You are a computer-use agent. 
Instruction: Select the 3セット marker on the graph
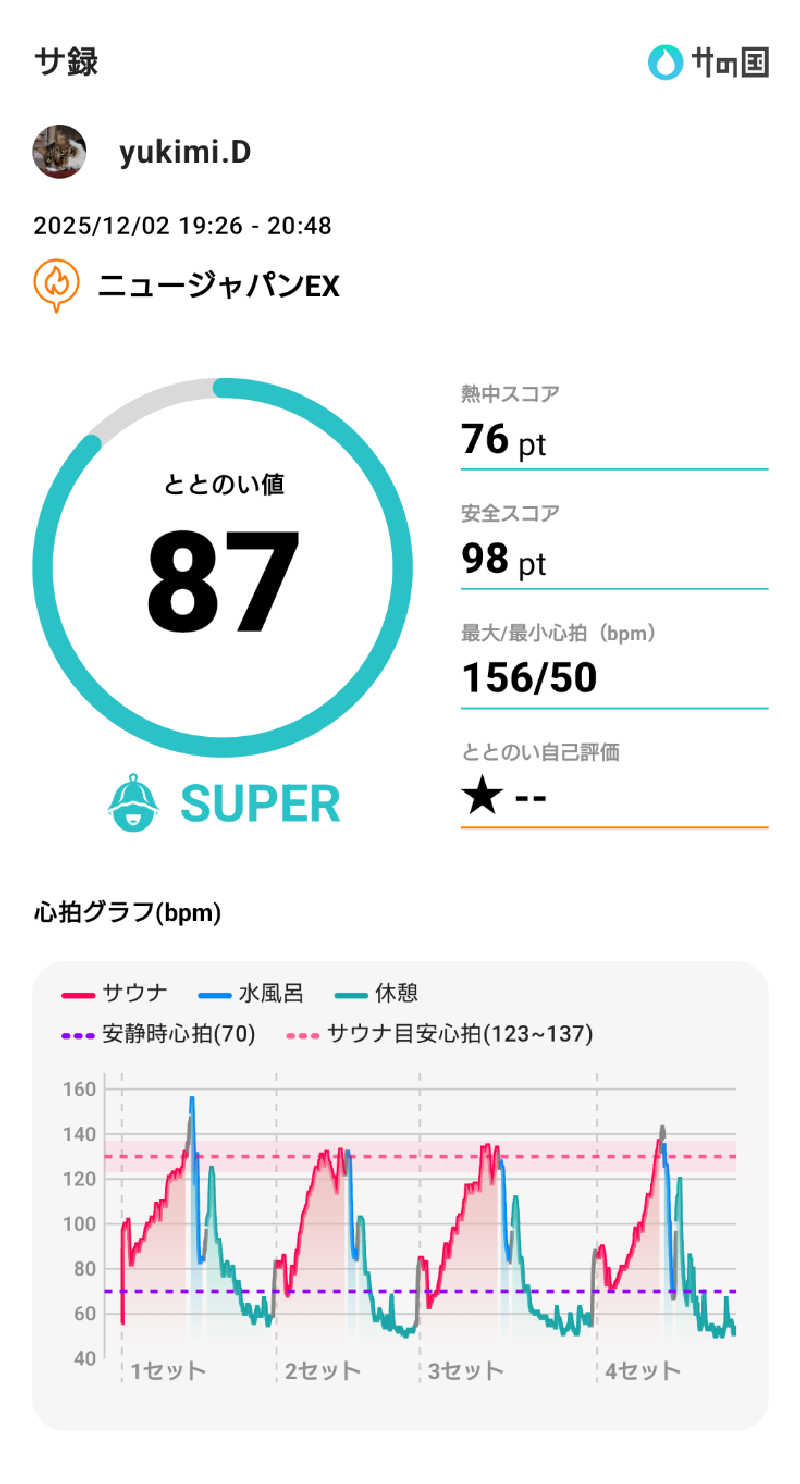(x=465, y=1370)
